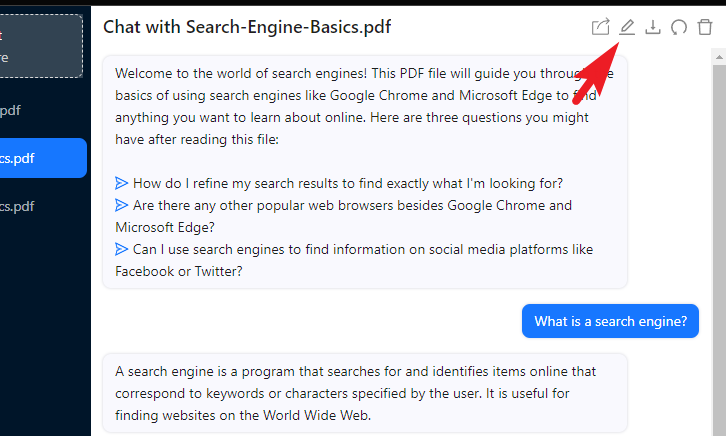The width and height of the screenshot is (726, 436).
Task: Delete the chat with trash icon
Action: 705,27
